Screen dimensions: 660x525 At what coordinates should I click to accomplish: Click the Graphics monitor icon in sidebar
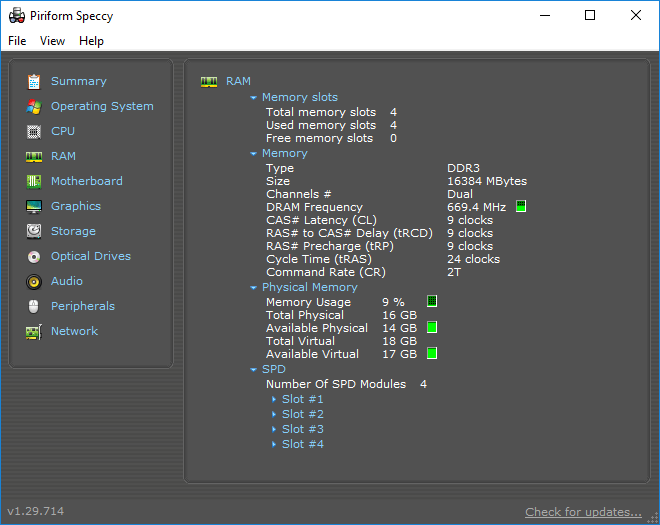pyautogui.click(x=34, y=207)
